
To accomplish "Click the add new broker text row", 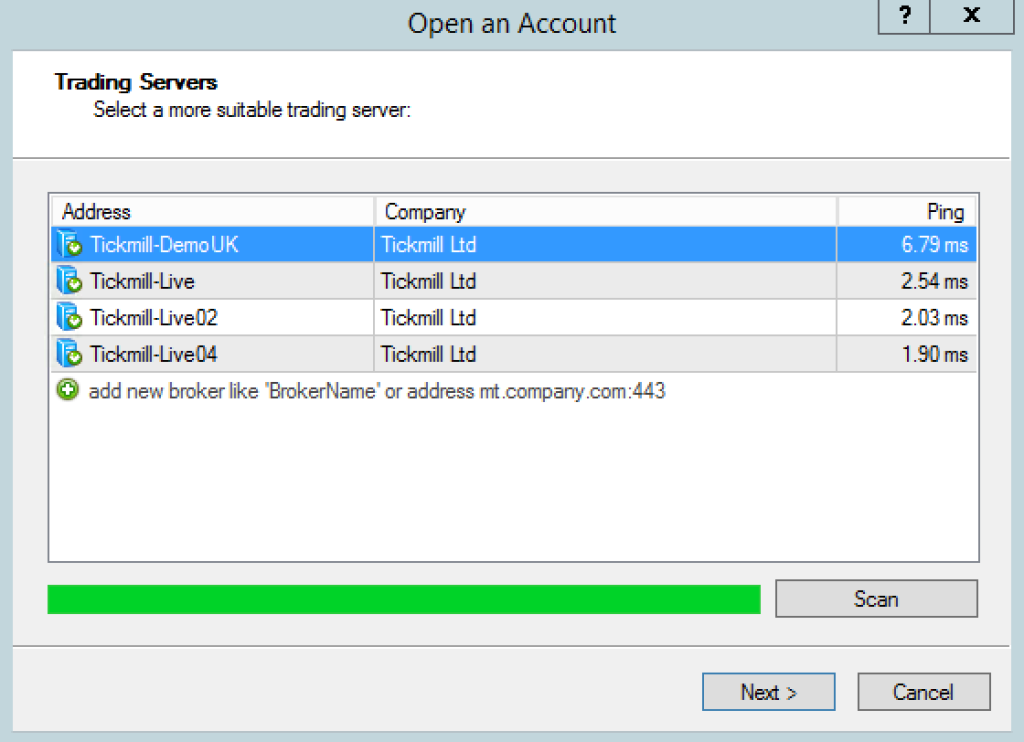I will [377, 391].
